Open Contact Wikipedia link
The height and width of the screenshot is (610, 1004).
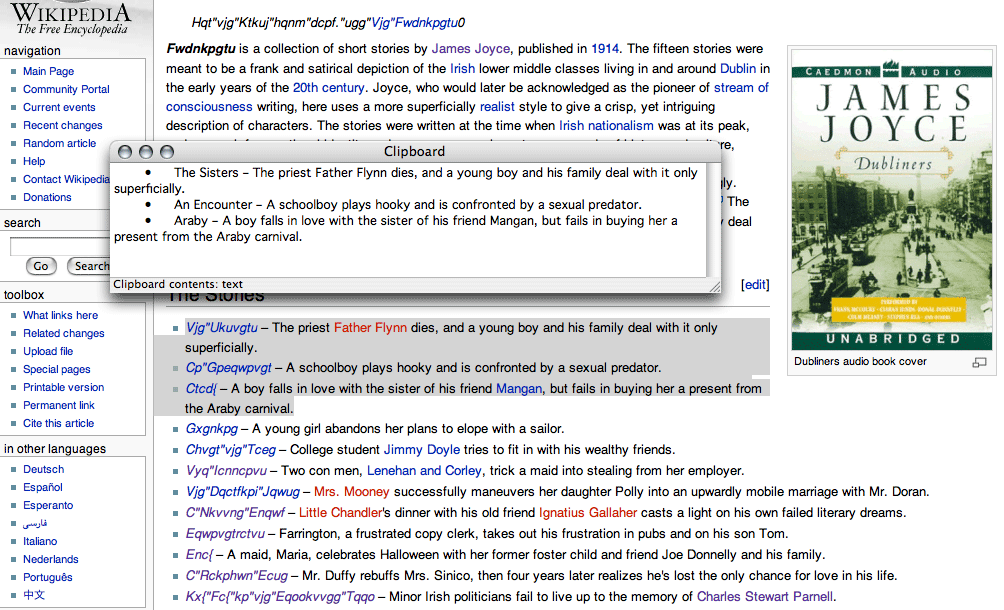point(66,179)
